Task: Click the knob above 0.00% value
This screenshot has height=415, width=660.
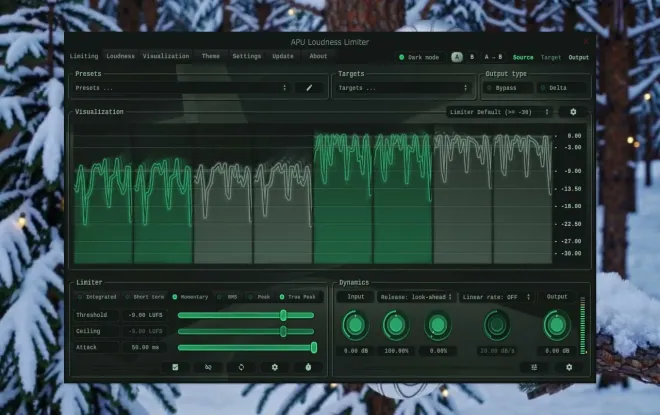Action: 438,325
